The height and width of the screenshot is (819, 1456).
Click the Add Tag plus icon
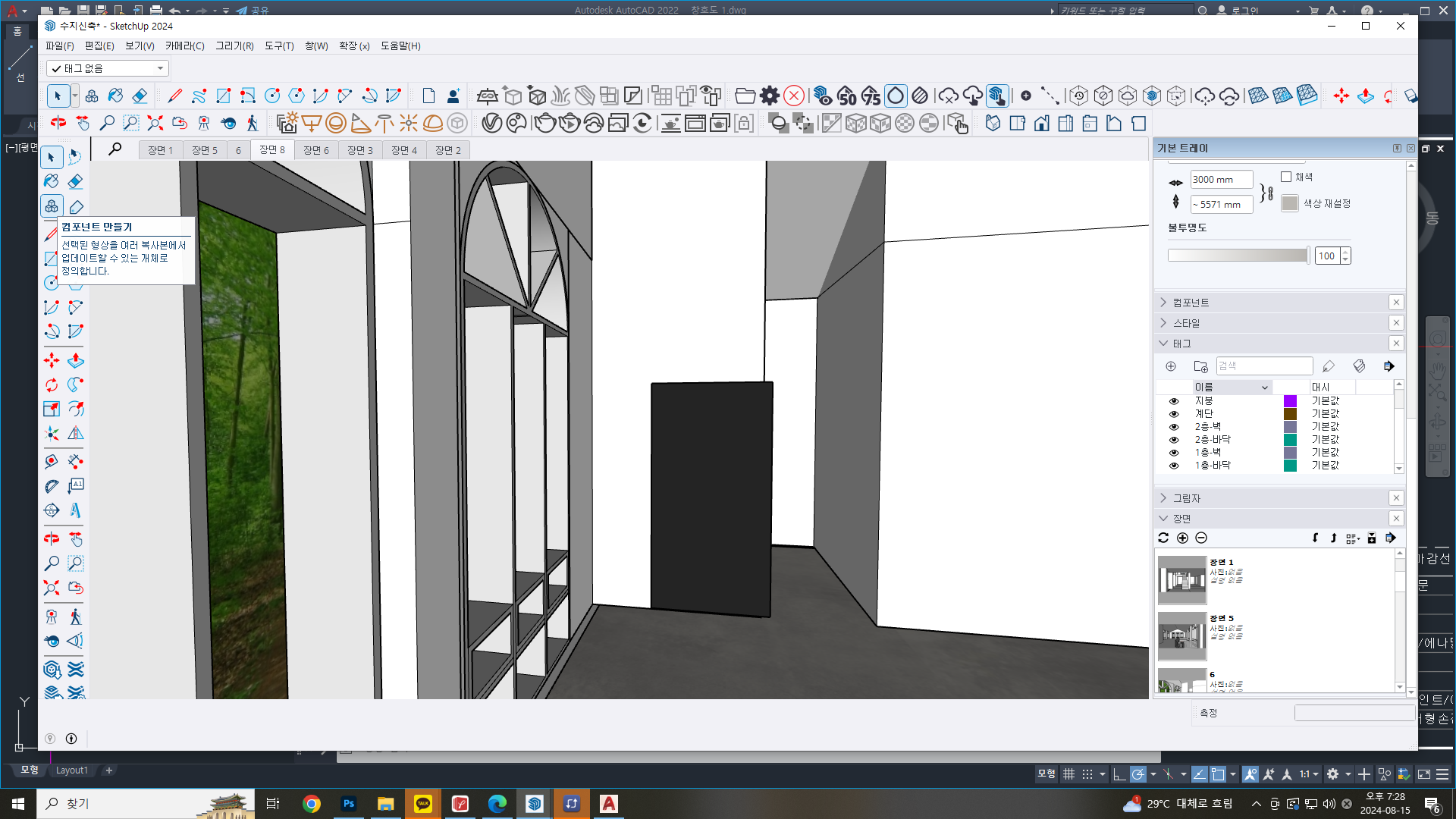point(1171,366)
